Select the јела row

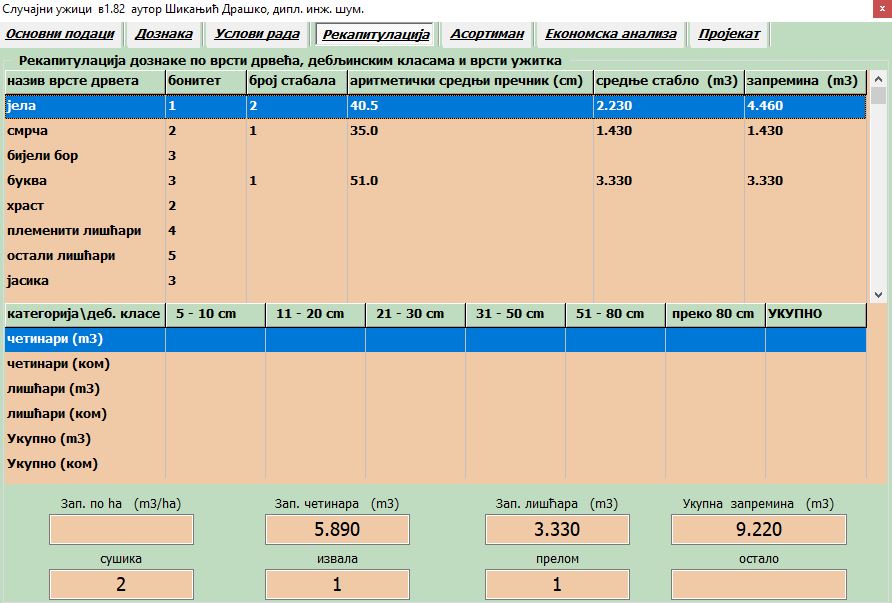(x=436, y=106)
